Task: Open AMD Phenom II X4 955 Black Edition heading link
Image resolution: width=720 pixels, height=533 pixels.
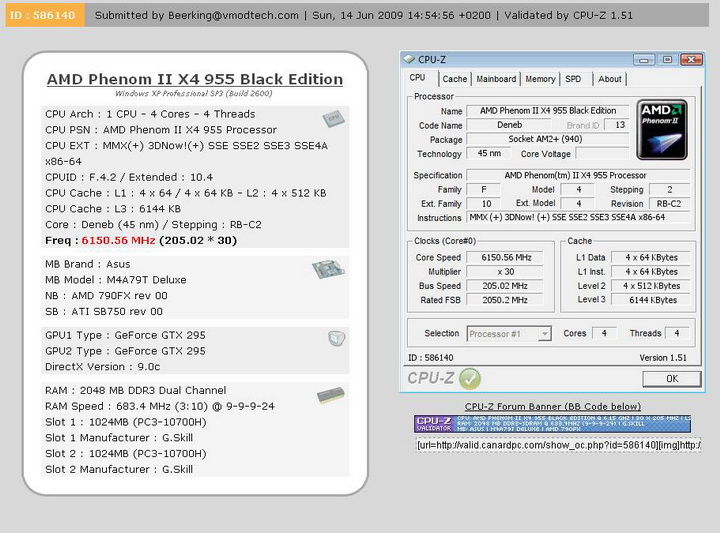Action: coord(195,79)
